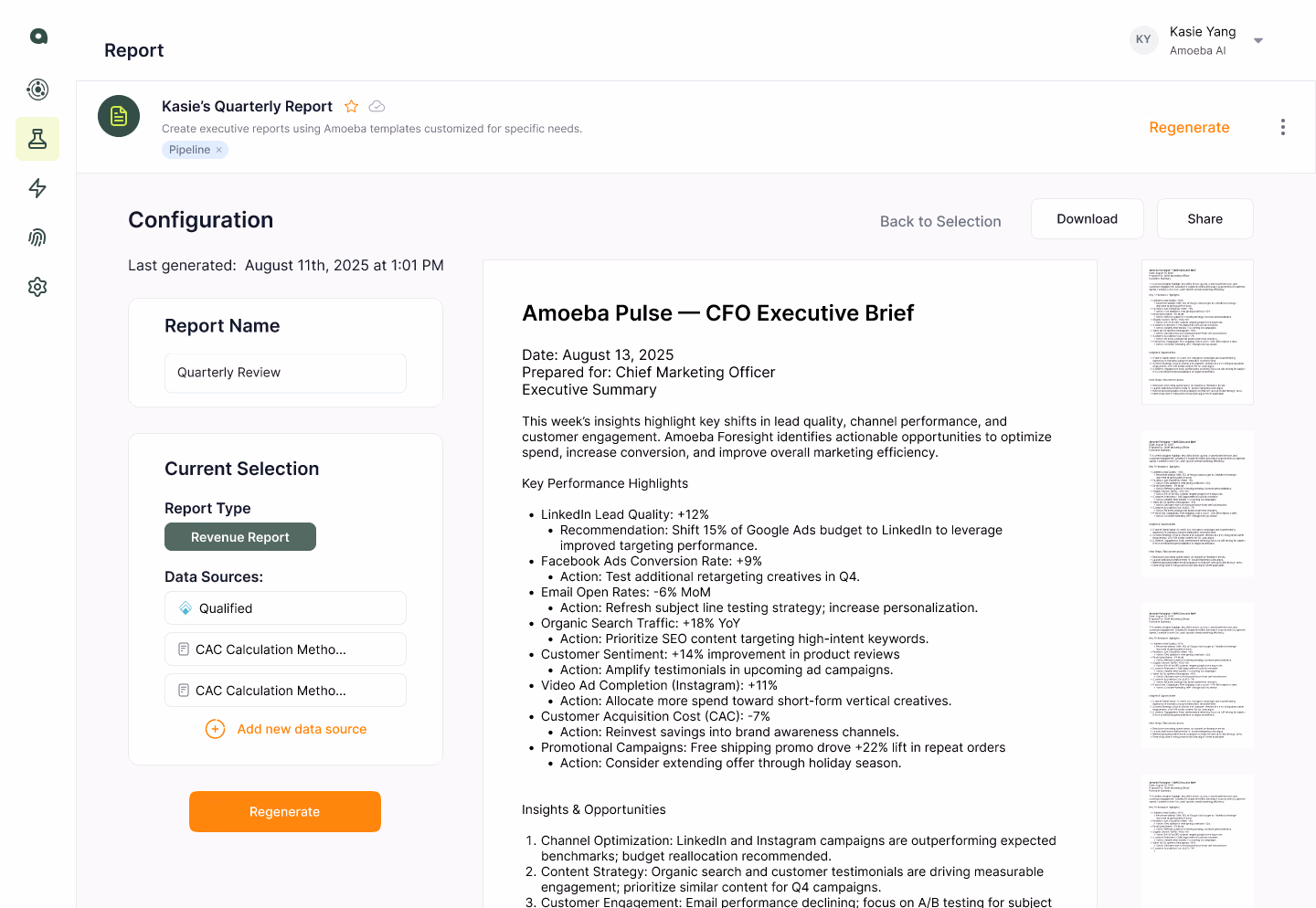This screenshot has width=1316, height=908.
Task: Click the fingerprint icon in the sidebar
Action: (37, 238)
